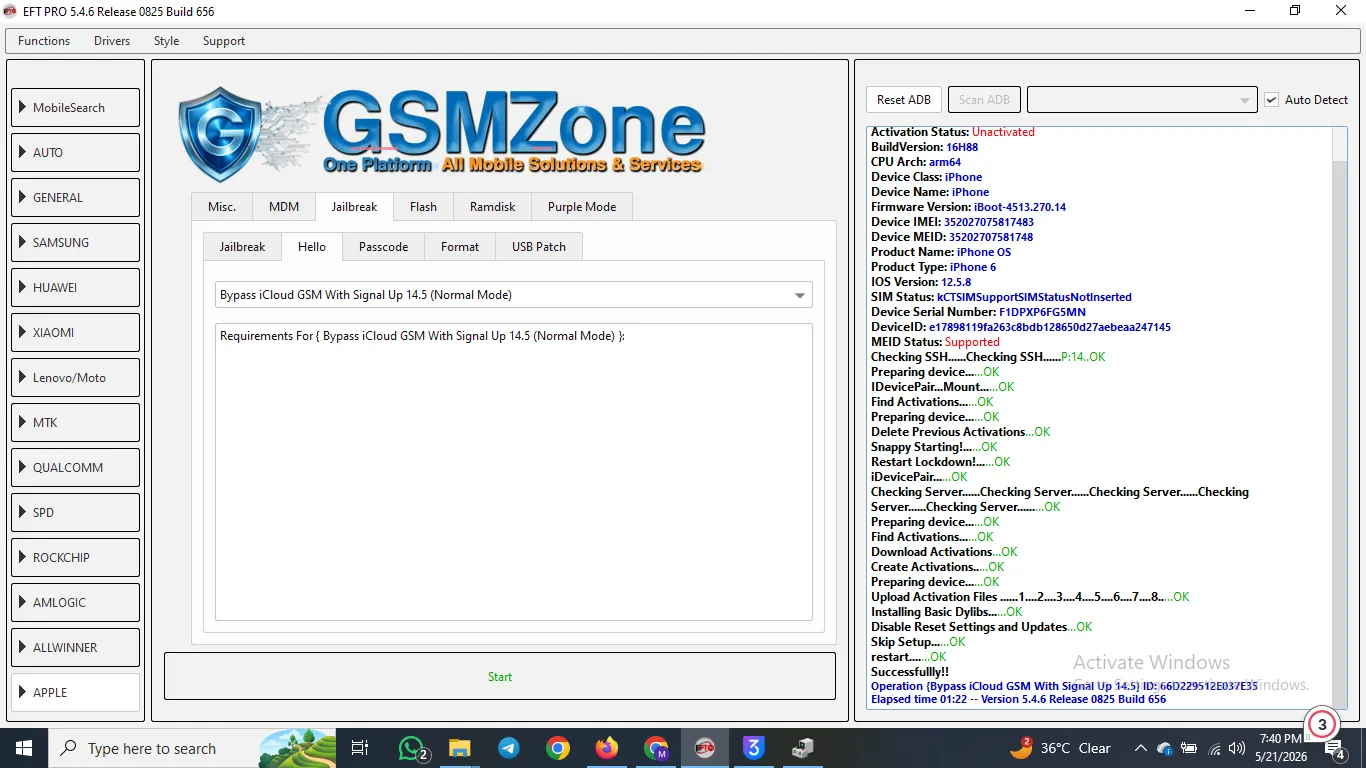Toggle the Auto Detect checkbox
Image resolution: width=1366 pixels, height=768 pixels.
tap(1272, 100)
